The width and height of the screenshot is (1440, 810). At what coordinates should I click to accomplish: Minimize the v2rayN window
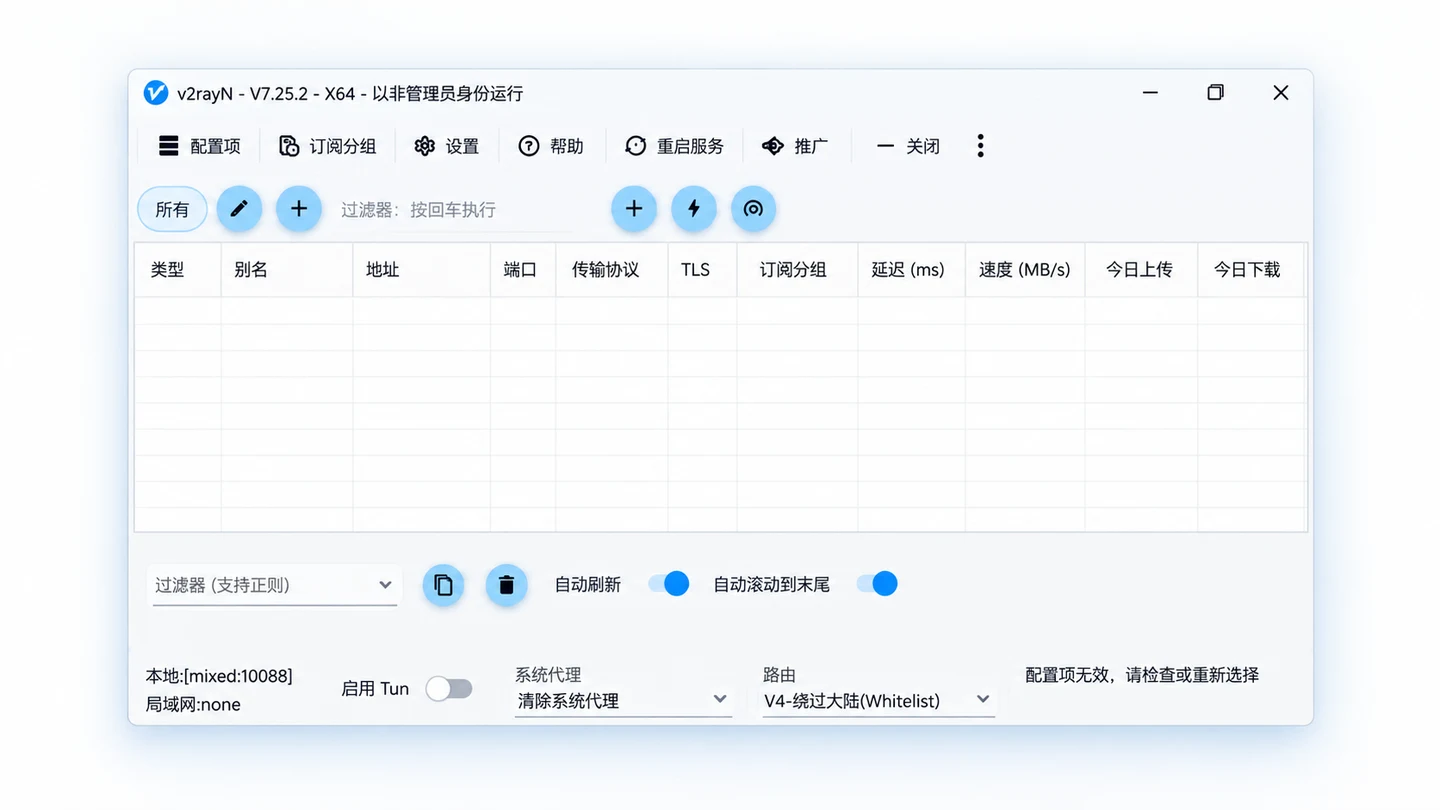click(1150, 93)
